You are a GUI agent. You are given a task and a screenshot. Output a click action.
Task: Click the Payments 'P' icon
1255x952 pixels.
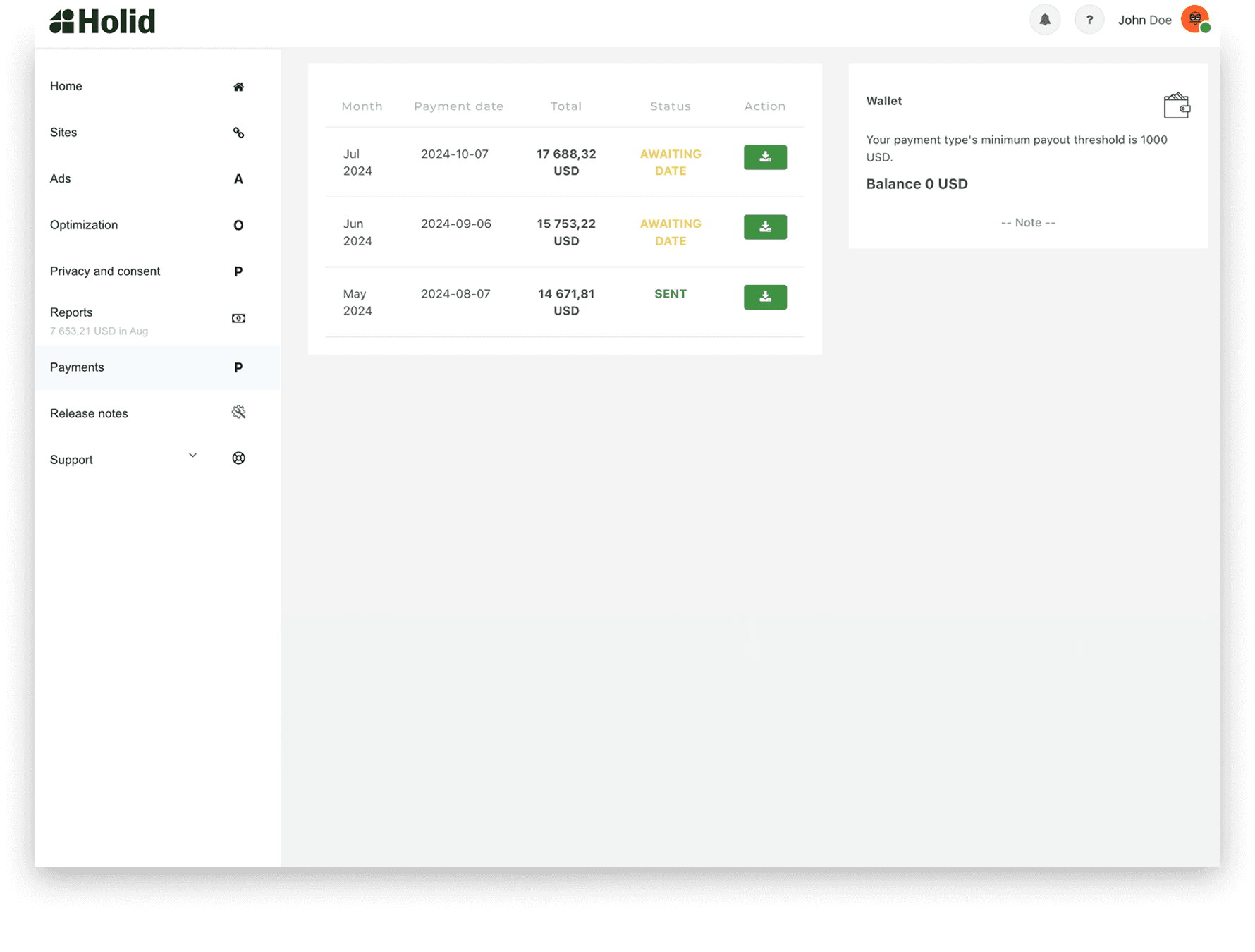point(238,367)
